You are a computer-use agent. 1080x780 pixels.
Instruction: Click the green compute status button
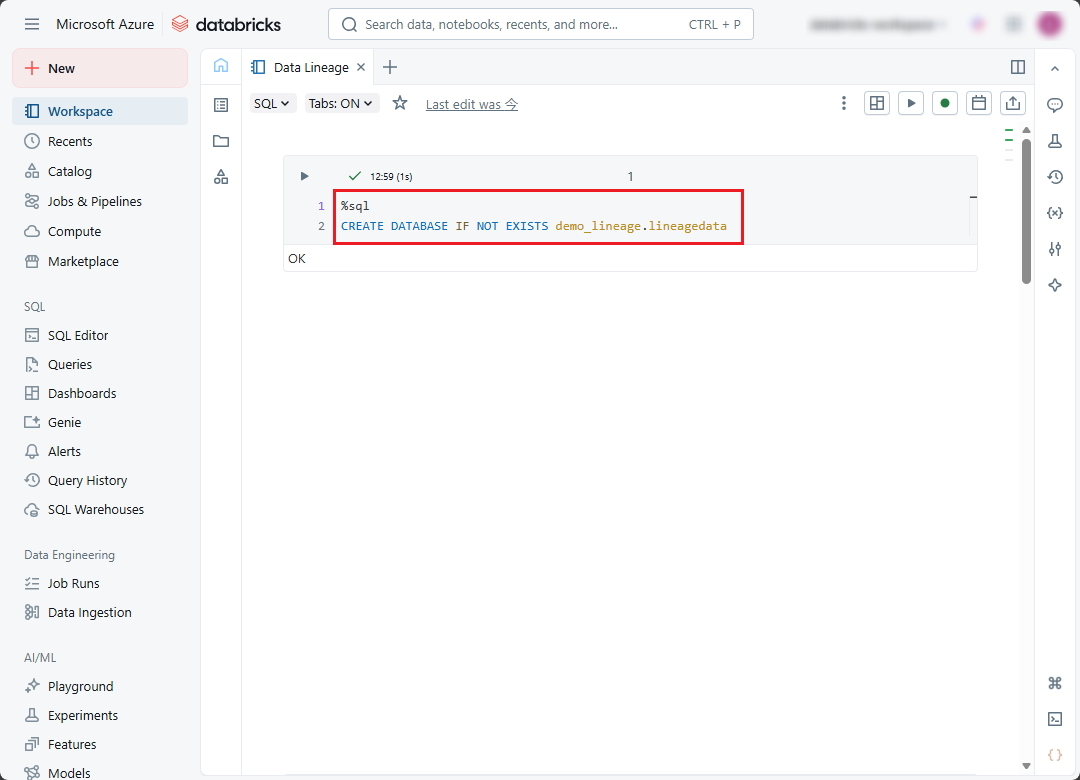(x=945, y=103)
